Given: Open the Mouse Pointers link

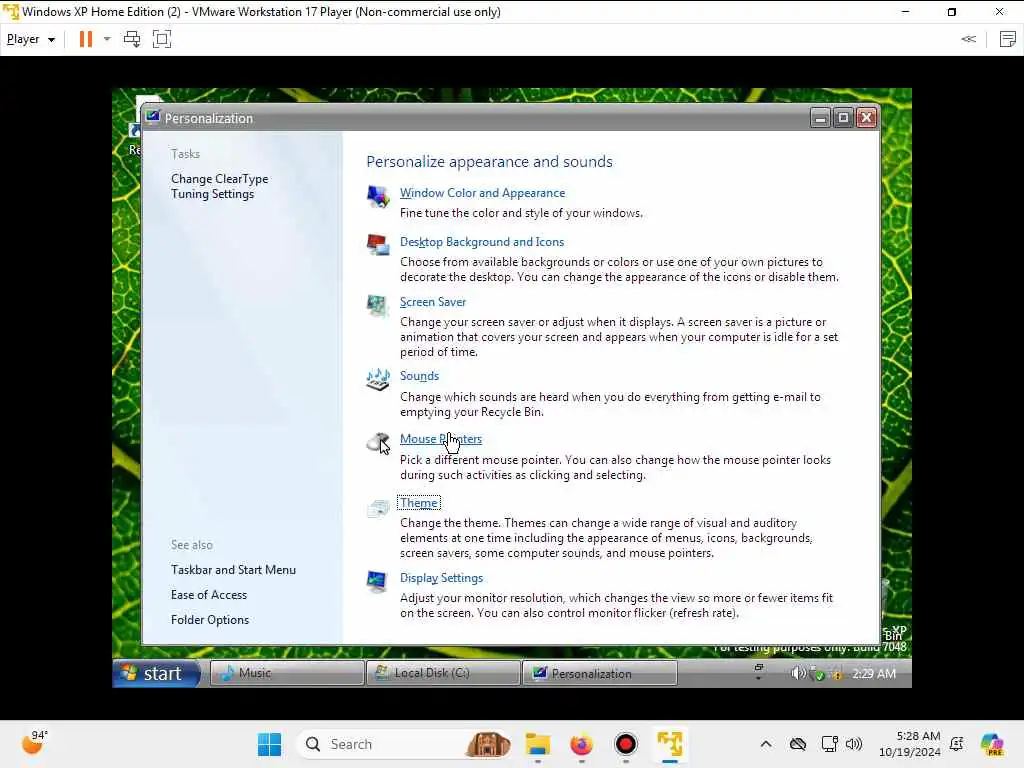Looking at the screenshot, I should pos(441,439).
